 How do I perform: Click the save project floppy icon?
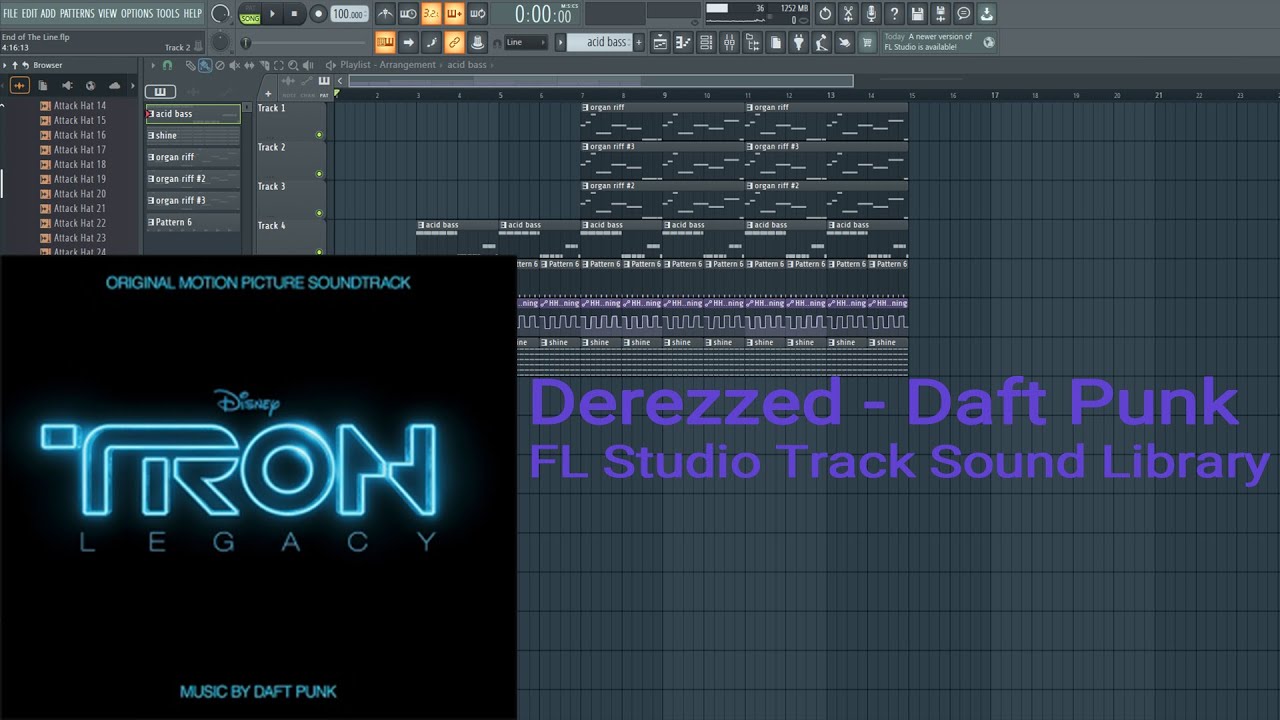coord(917,14)
